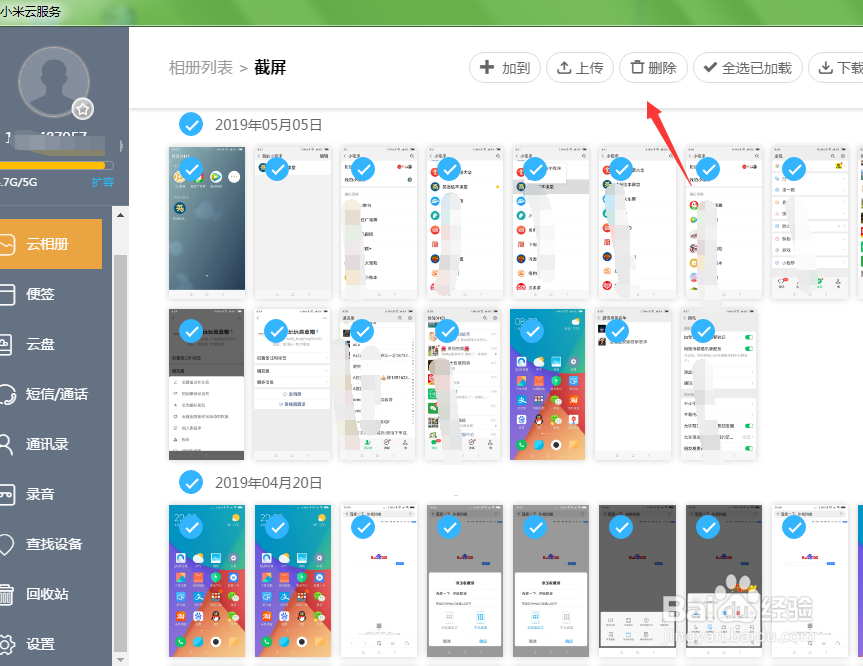
Task: Deselect the first 04月20日 home screen screenshot
Action: pos(192,527)
